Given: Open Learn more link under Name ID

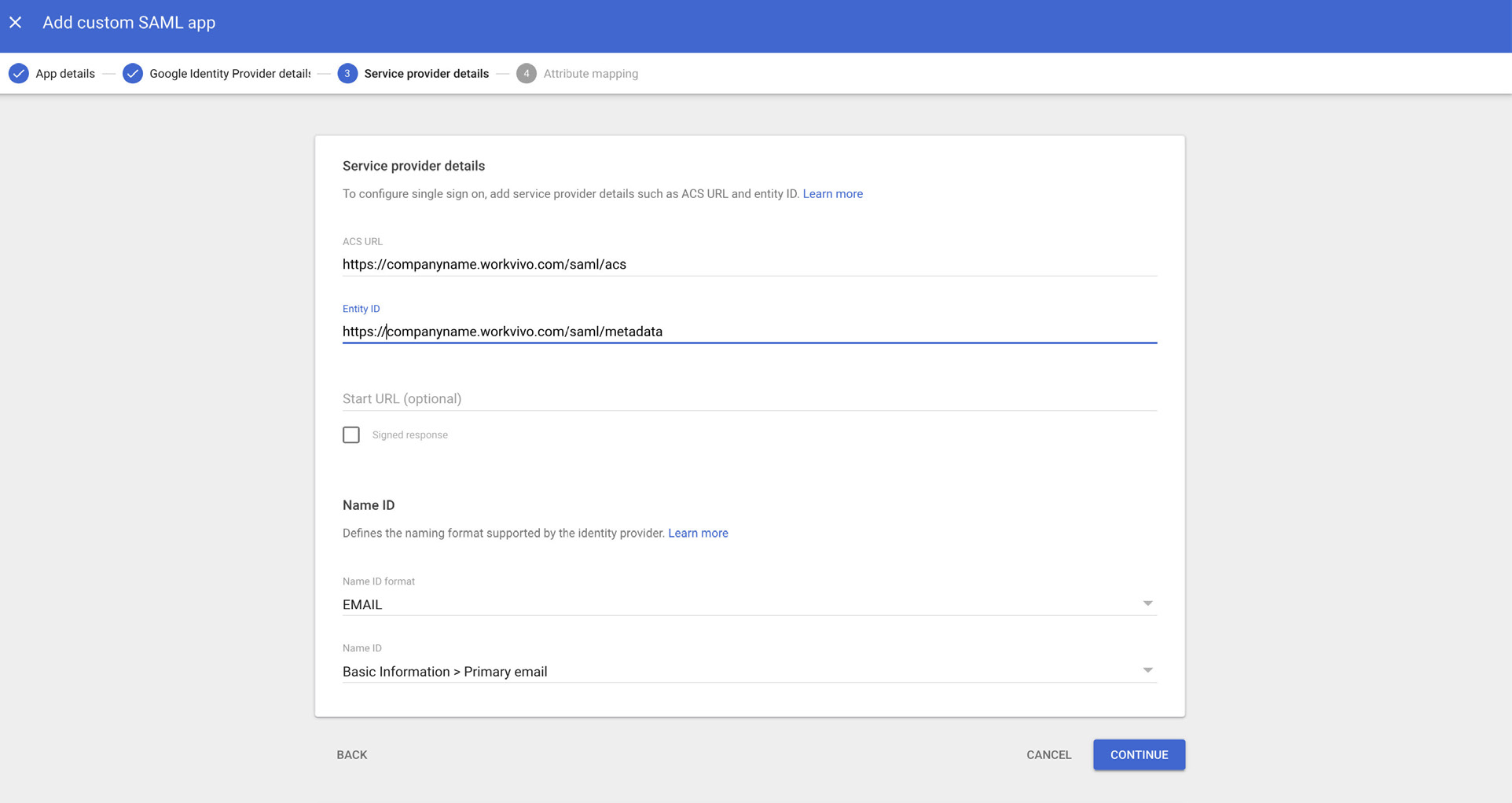Looking at the screenshot, I should pyautogui.click(x=698, y=533).
